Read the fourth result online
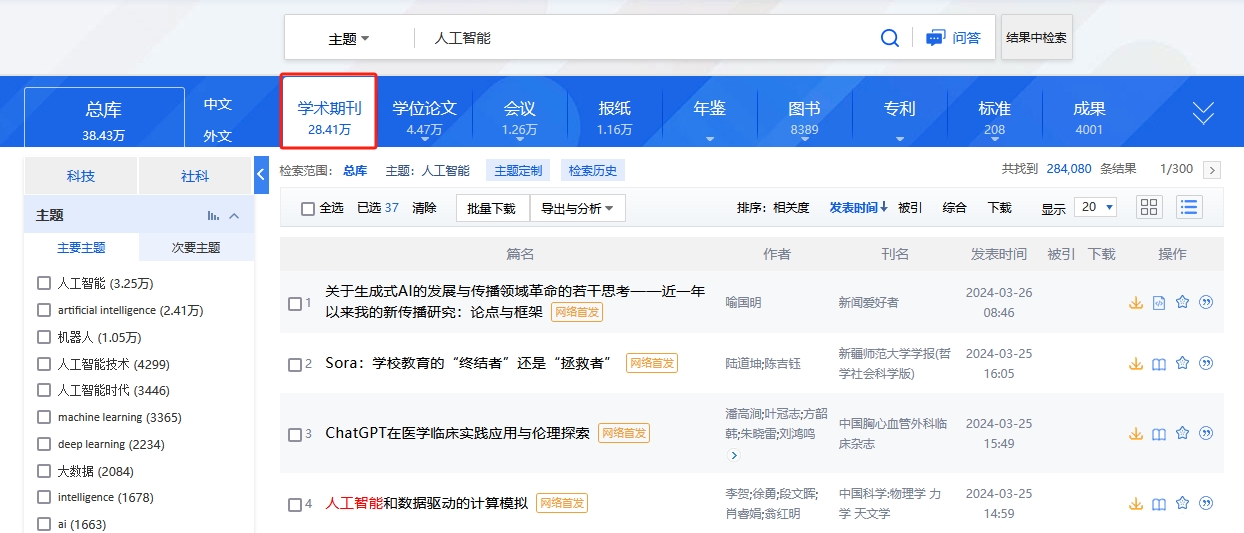 pos(1159,504)
